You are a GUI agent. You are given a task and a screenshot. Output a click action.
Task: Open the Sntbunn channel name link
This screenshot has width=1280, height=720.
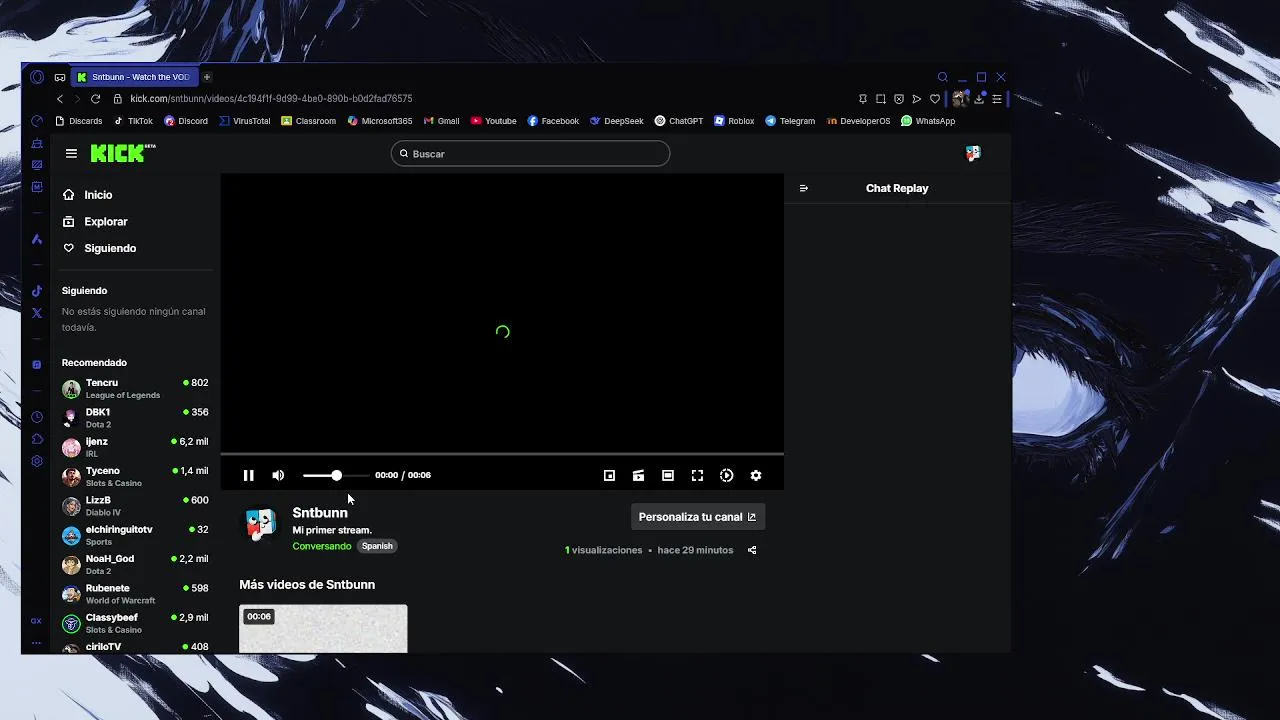click(x=320, y=513)
